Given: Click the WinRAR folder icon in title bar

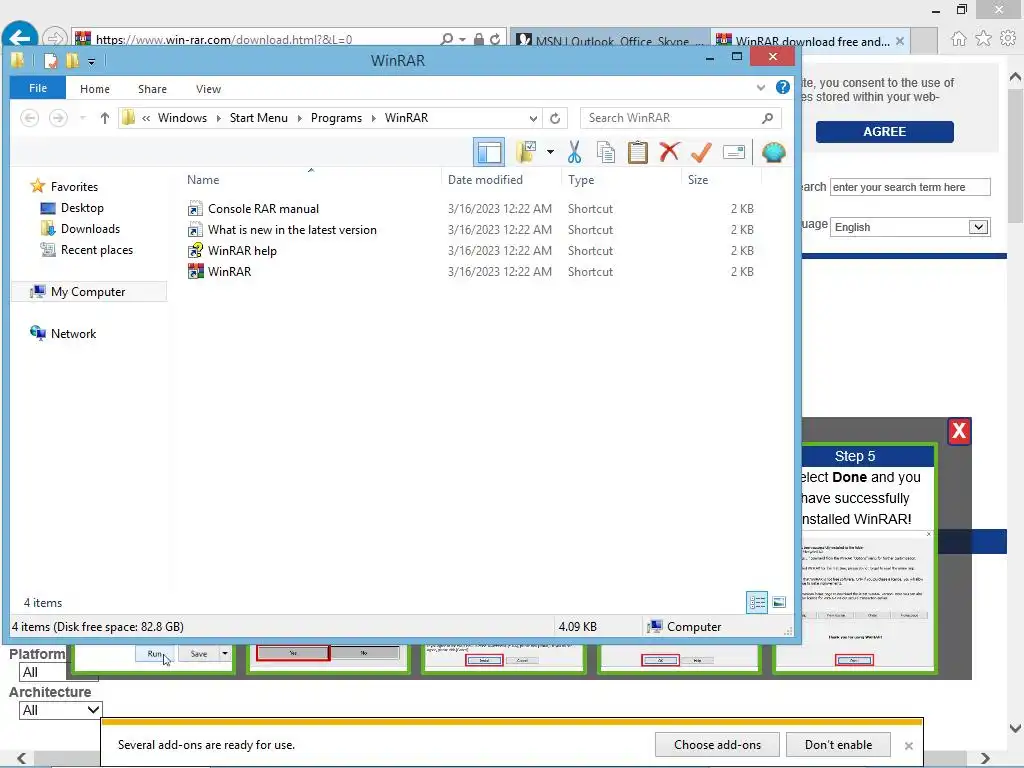Looking at the screenshot, I should click(18, 61).
